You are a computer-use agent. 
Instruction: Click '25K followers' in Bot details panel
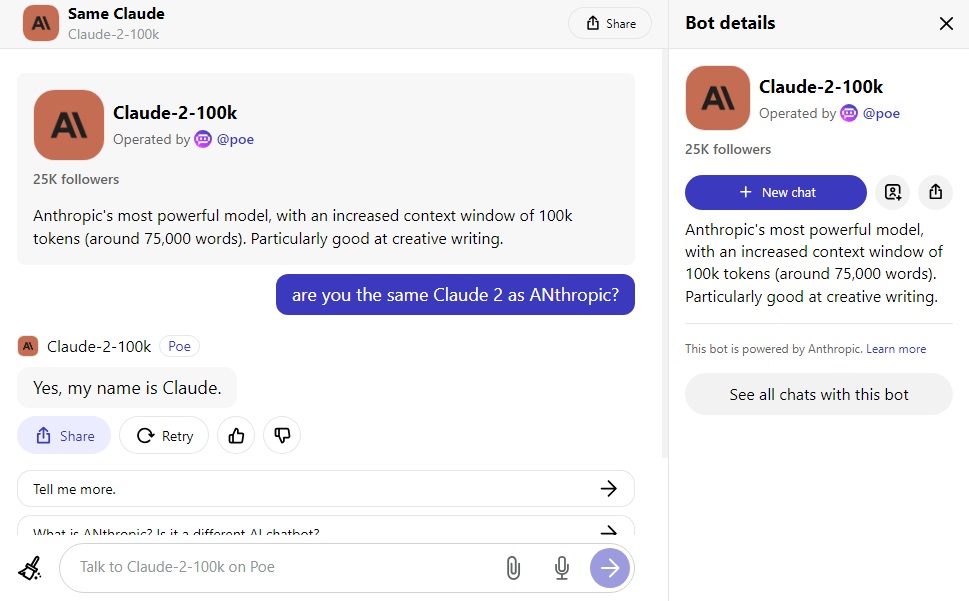point(728,149)
